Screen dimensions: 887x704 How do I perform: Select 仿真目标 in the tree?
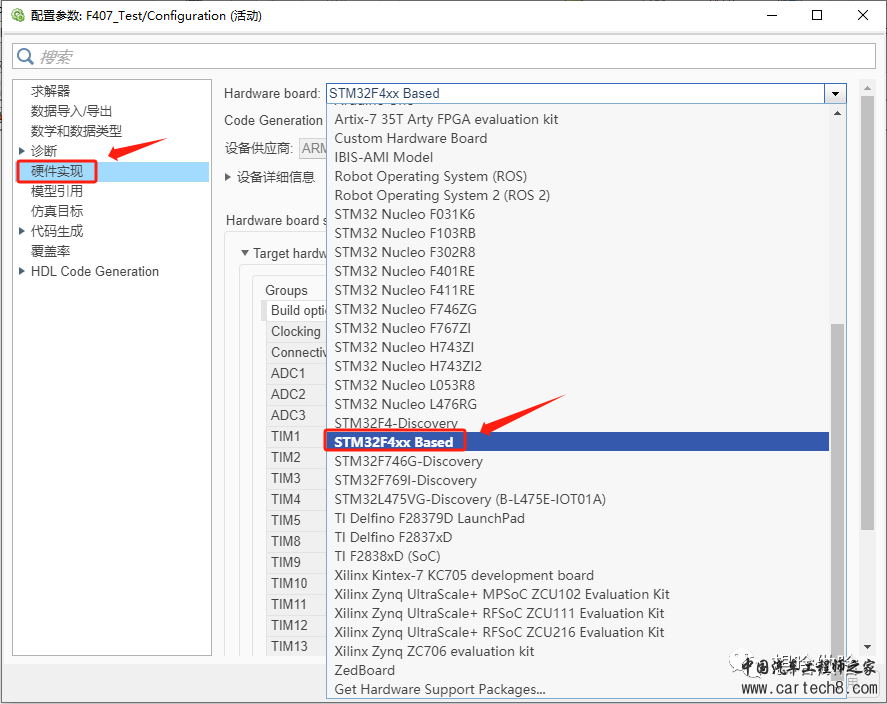57,211
